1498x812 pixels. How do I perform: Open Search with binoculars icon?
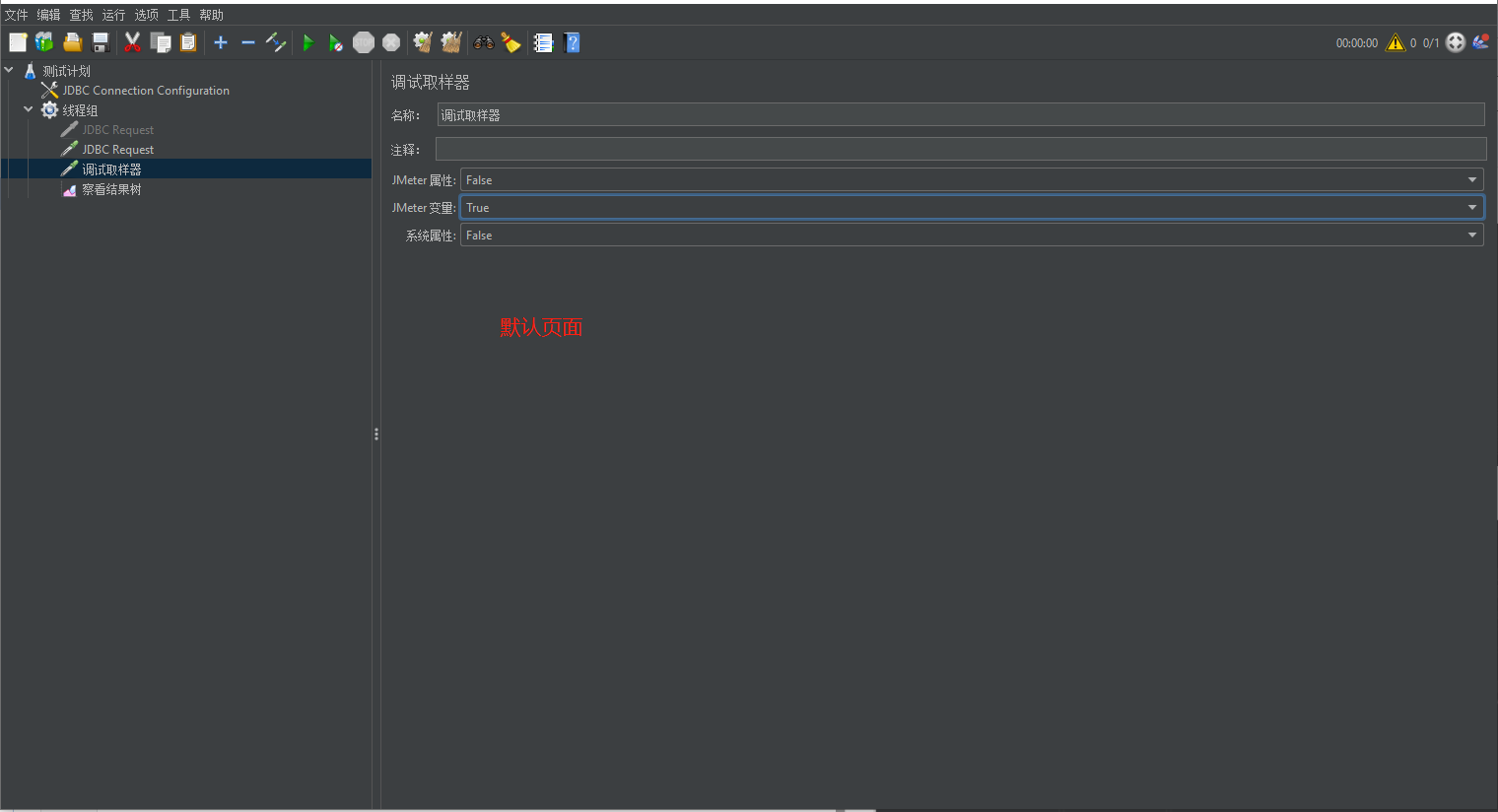484,42
